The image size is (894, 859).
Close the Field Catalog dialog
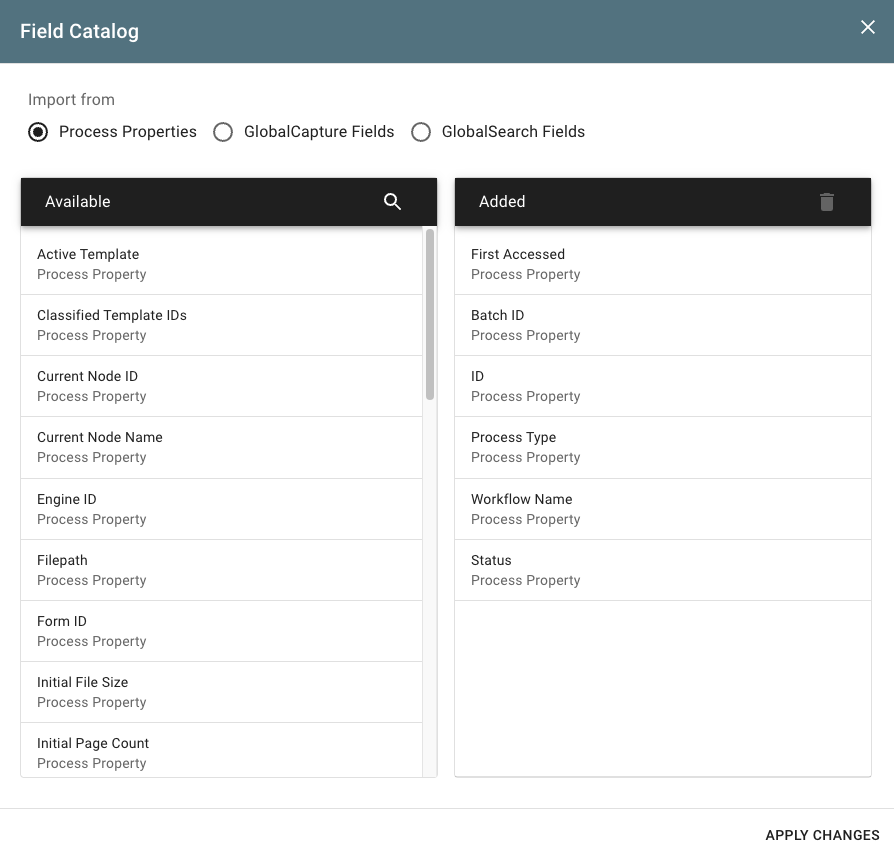click(x=867, y=28)
